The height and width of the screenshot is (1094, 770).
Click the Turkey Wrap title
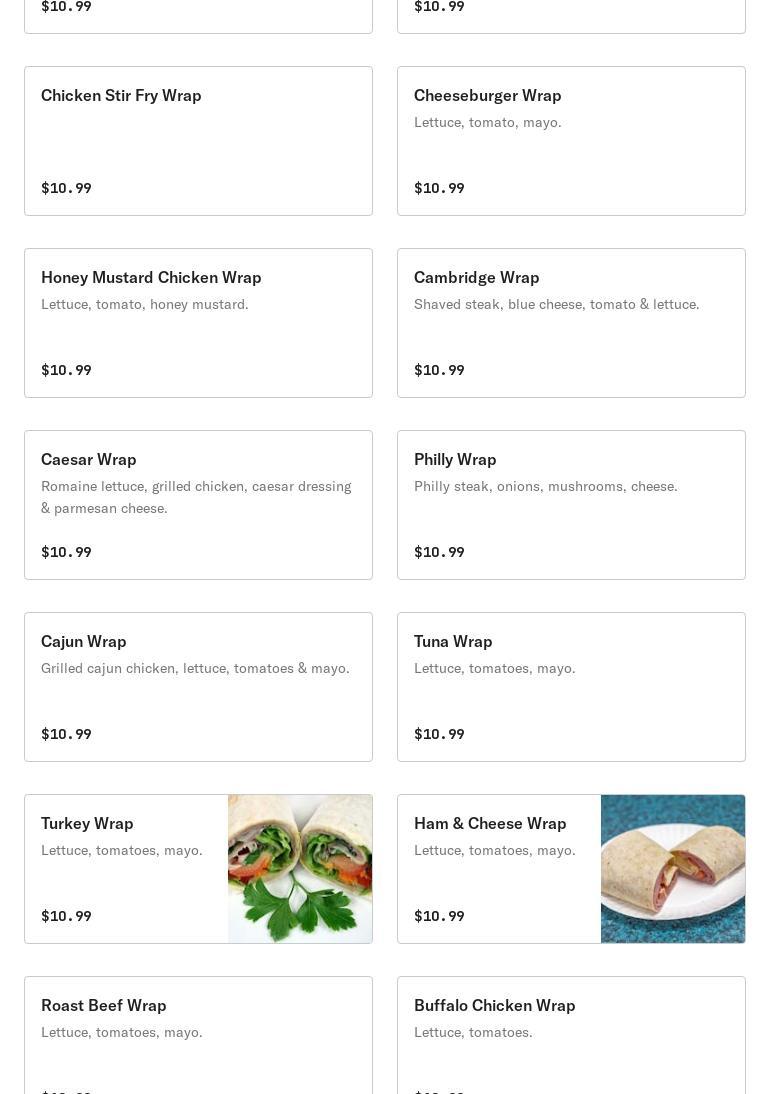(x=87, y=823)
